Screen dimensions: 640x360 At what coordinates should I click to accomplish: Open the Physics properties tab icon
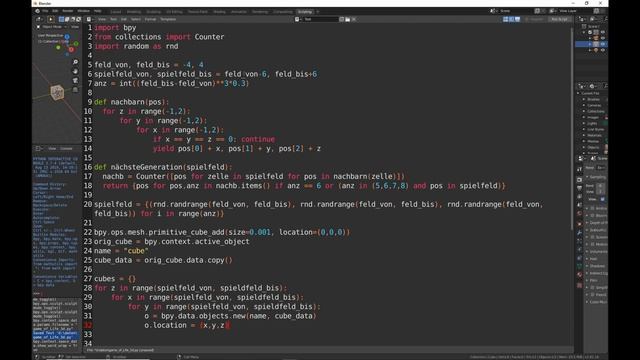tap(580, 249)
